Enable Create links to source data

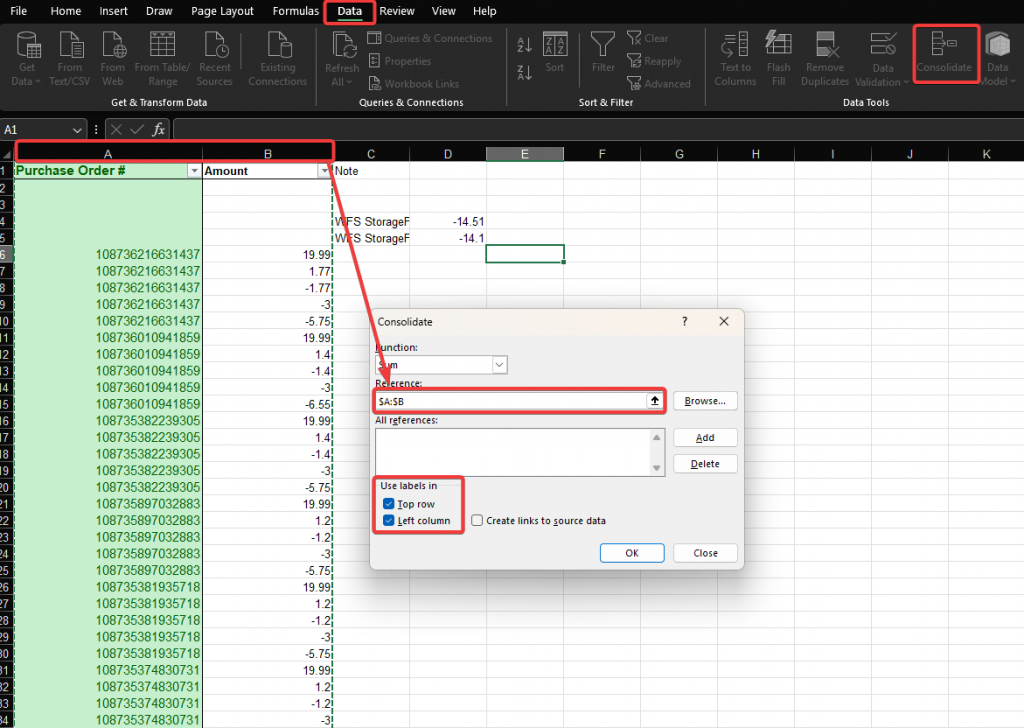[477, 521]
